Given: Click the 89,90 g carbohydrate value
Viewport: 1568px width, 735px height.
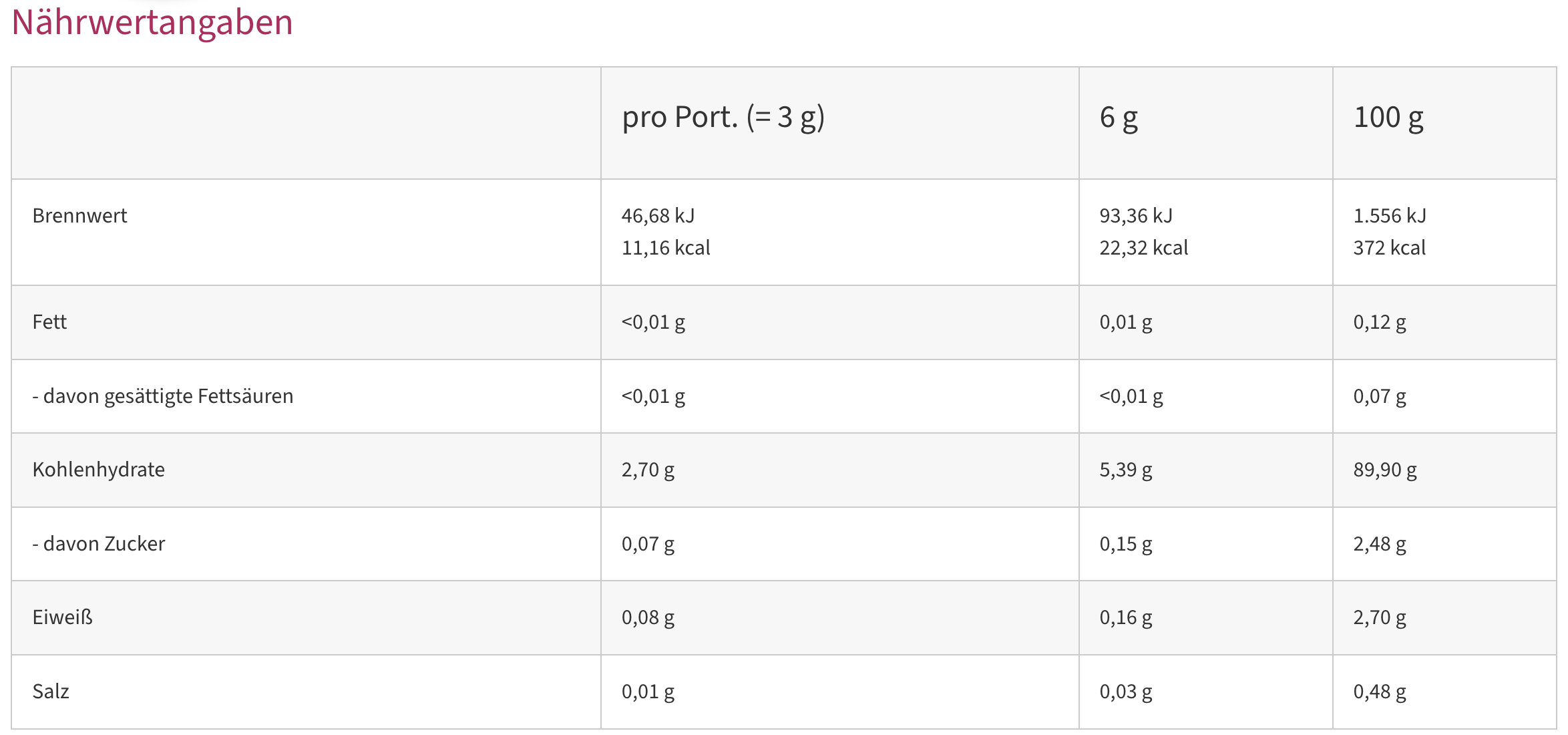Looking at the screenshot, I should [x=1385, y=470].
